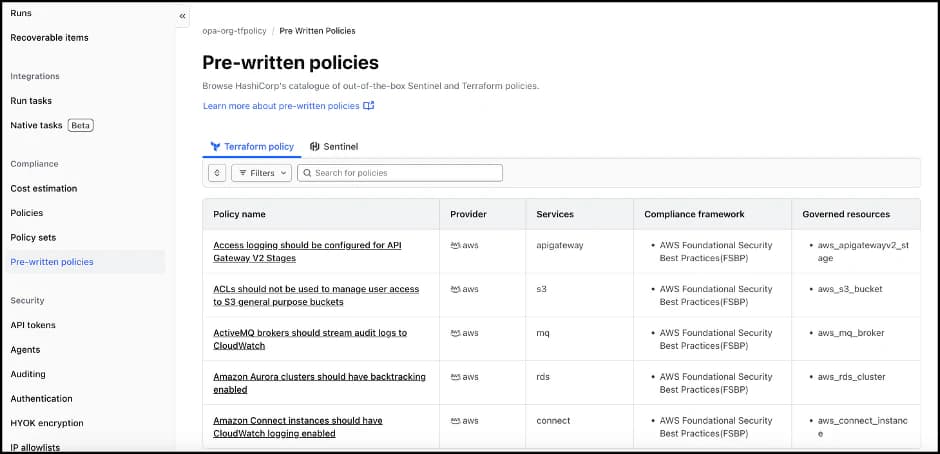The image size is (940, 454).
Task: Click aws_connect_instance governed resource
Action: (x=863, y=427)
